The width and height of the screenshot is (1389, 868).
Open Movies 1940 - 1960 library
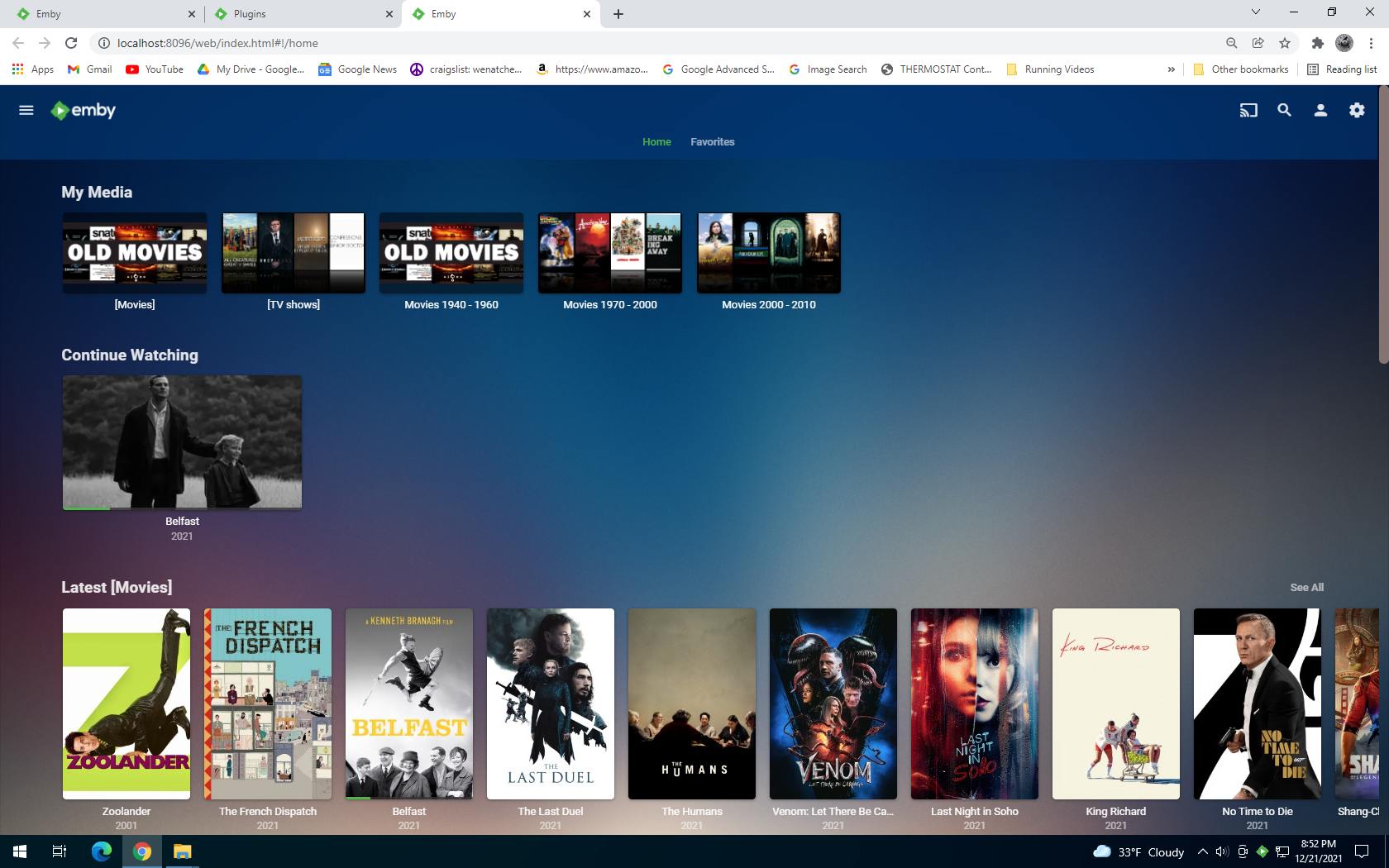pyautogui.click(x=451, y=253)
